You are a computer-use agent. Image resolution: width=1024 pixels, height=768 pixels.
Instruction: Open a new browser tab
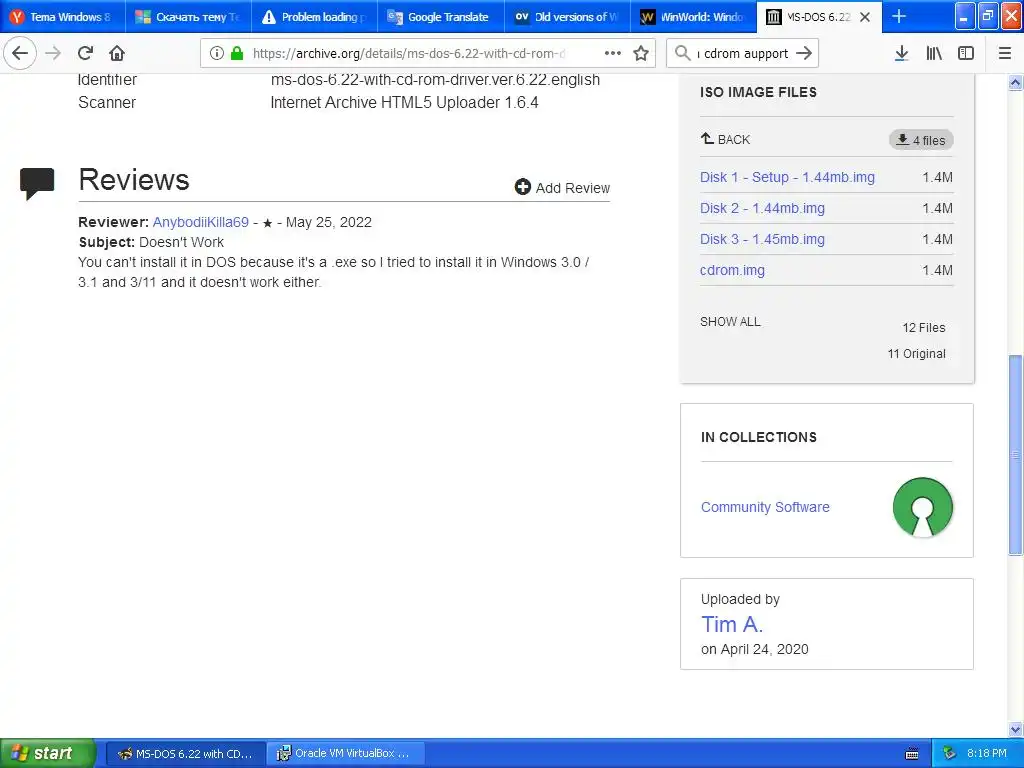[899, 16]
